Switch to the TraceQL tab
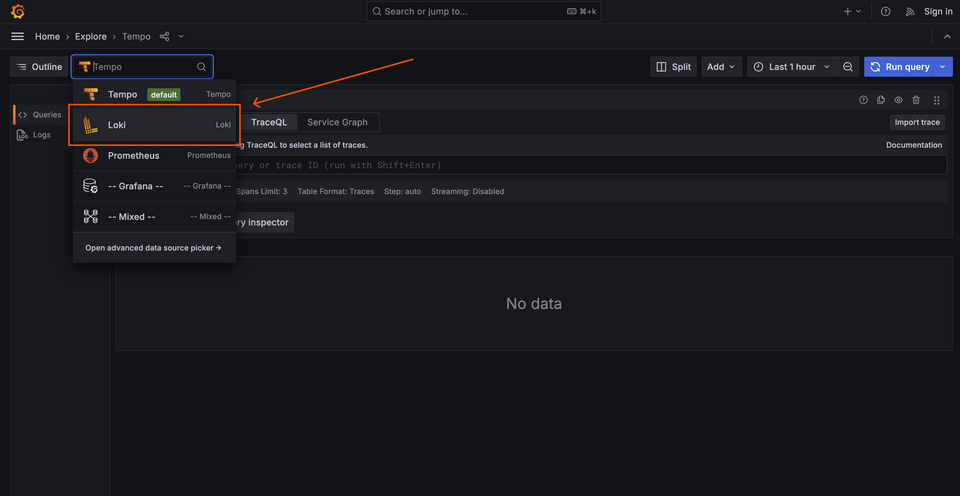The image size is (960, 496). coord(269,122)
